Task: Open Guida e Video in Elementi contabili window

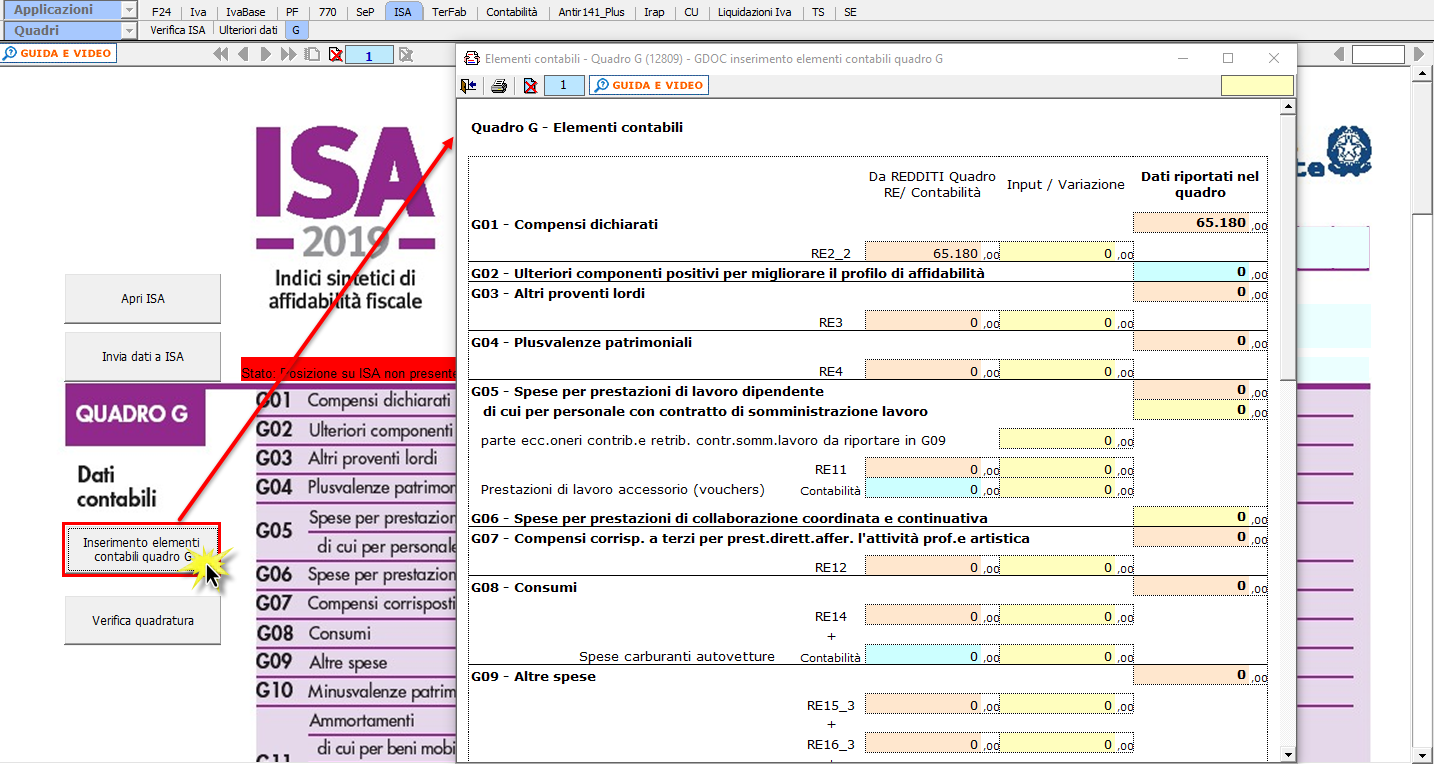Action: [649, 85]
